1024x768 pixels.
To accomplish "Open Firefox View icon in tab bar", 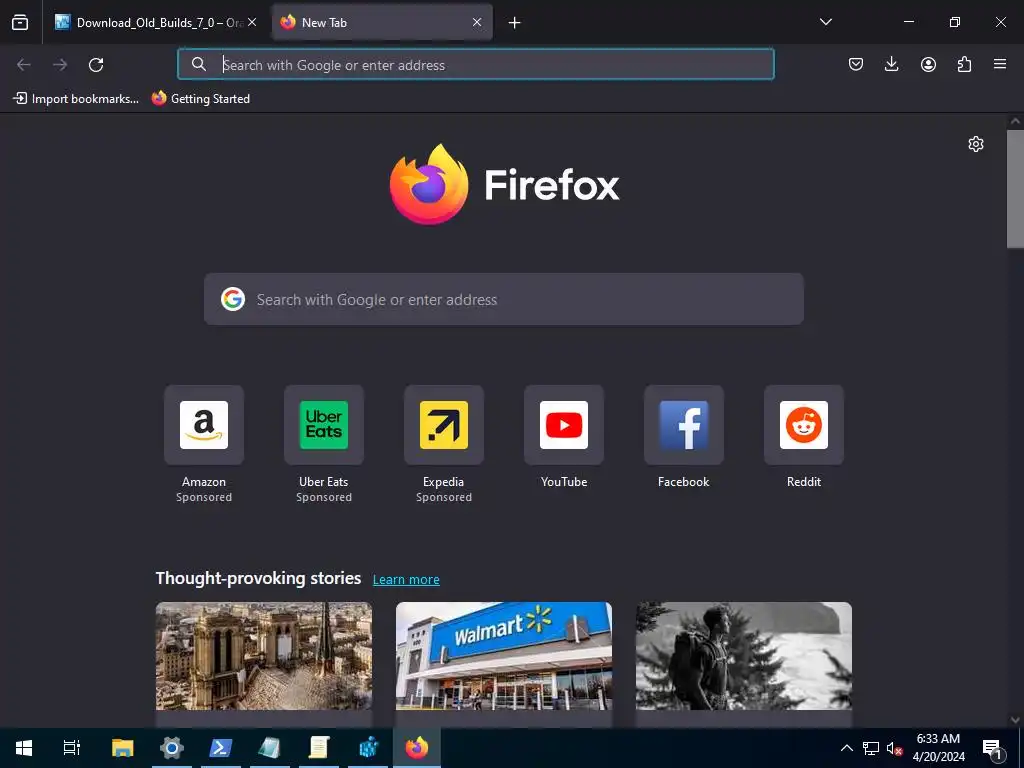I will [20, 22].
